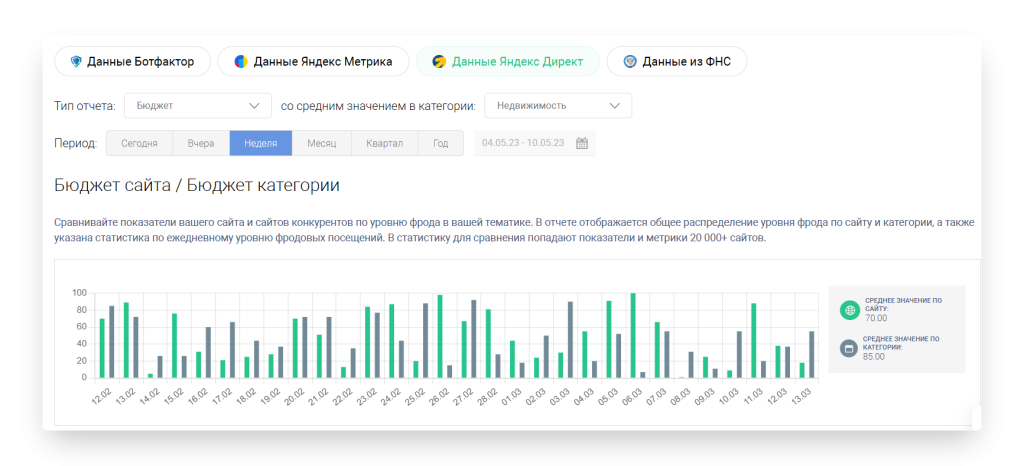Click the tallest green bar at 06.03
Image resolution: width=1024 pixels, height=466 pixels.
pos(632,335)
